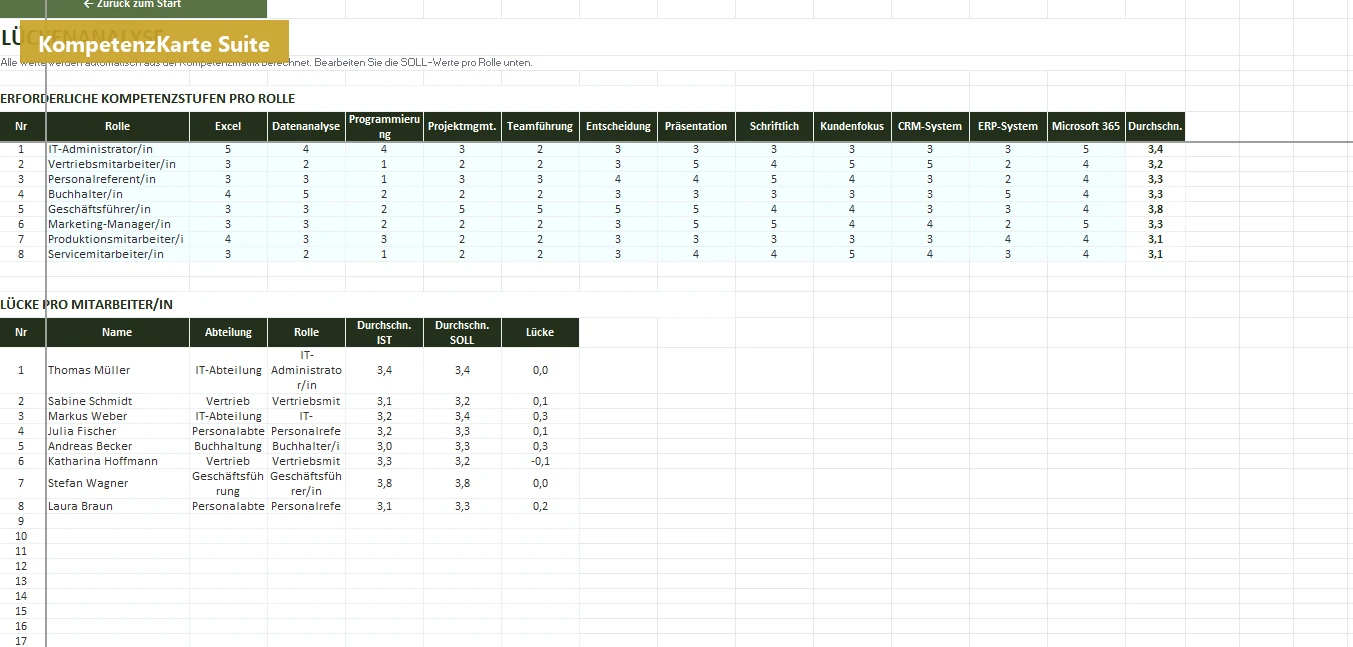The height and width of the screenshot is (647, 1353).
Task: Click the "Name" column header
Action: click(117, 332)
